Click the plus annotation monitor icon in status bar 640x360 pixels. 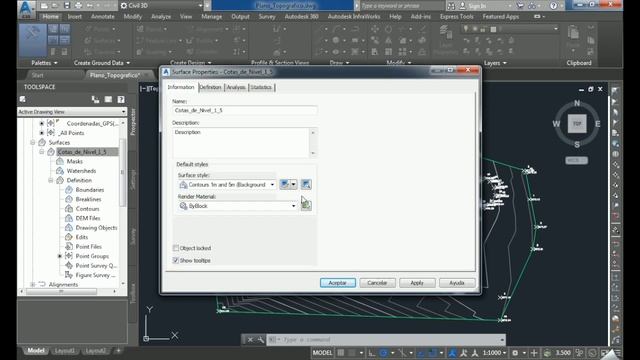tap(534, 353)
